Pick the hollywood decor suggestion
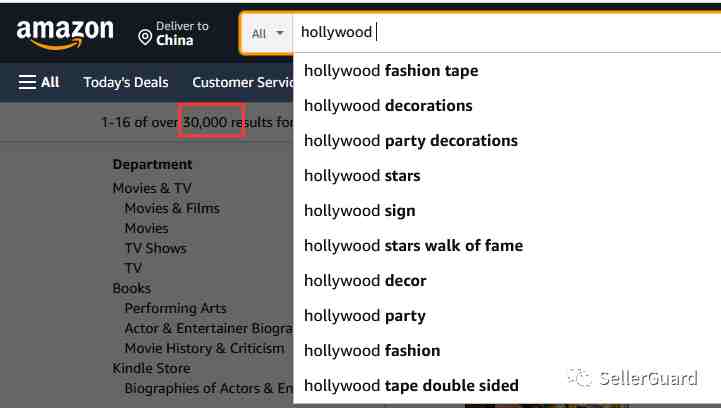Screen dimensions: 721x408 [507, 281]
